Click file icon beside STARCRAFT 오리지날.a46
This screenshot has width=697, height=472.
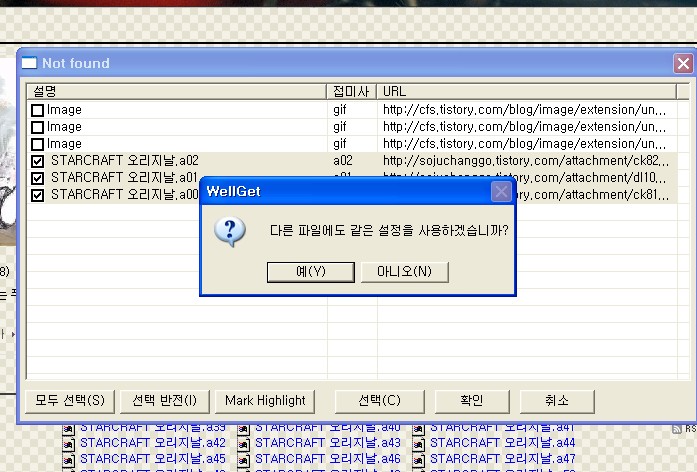[x=243, y=460]
